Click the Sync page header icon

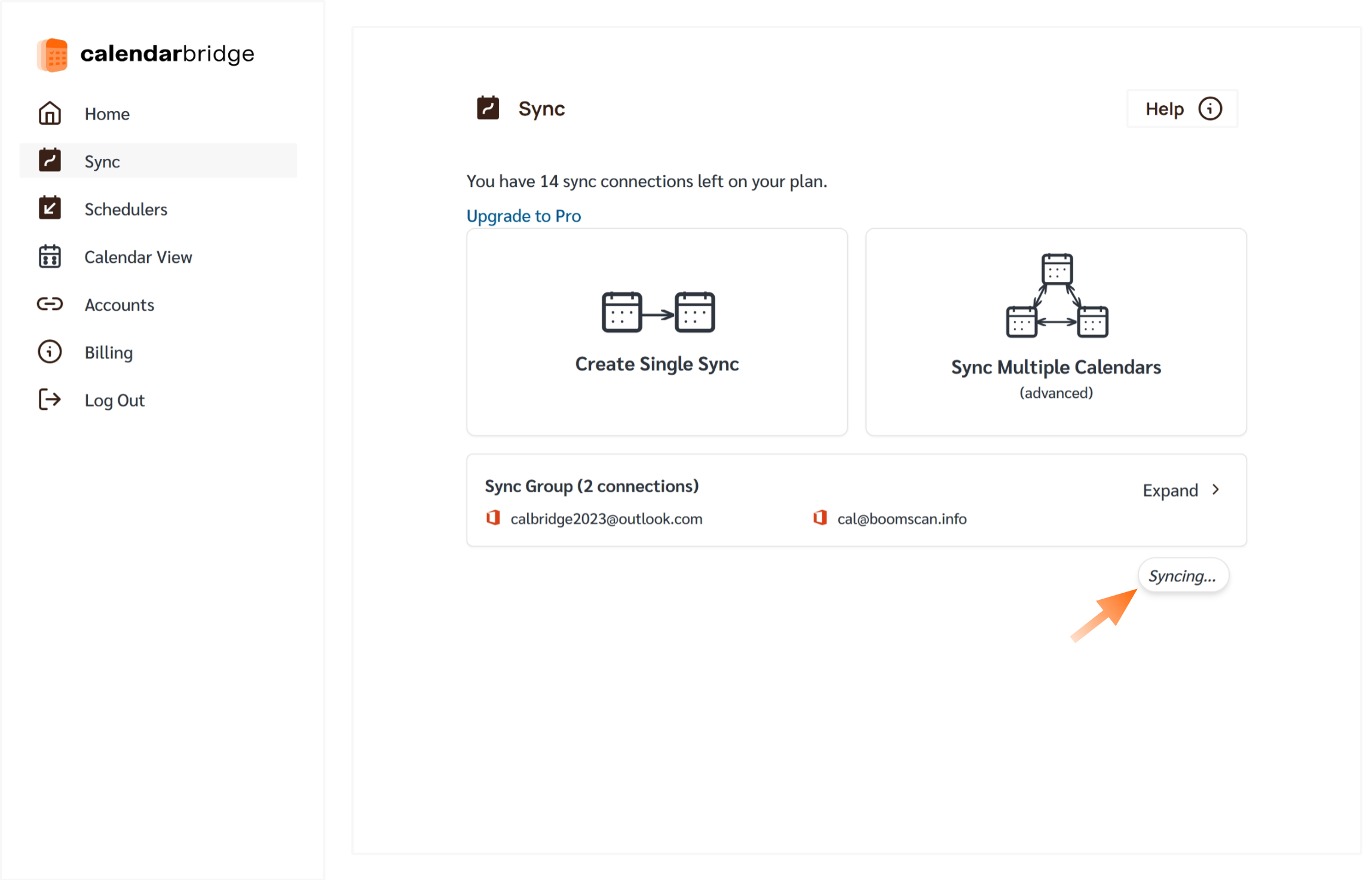(x=488, y=108)
